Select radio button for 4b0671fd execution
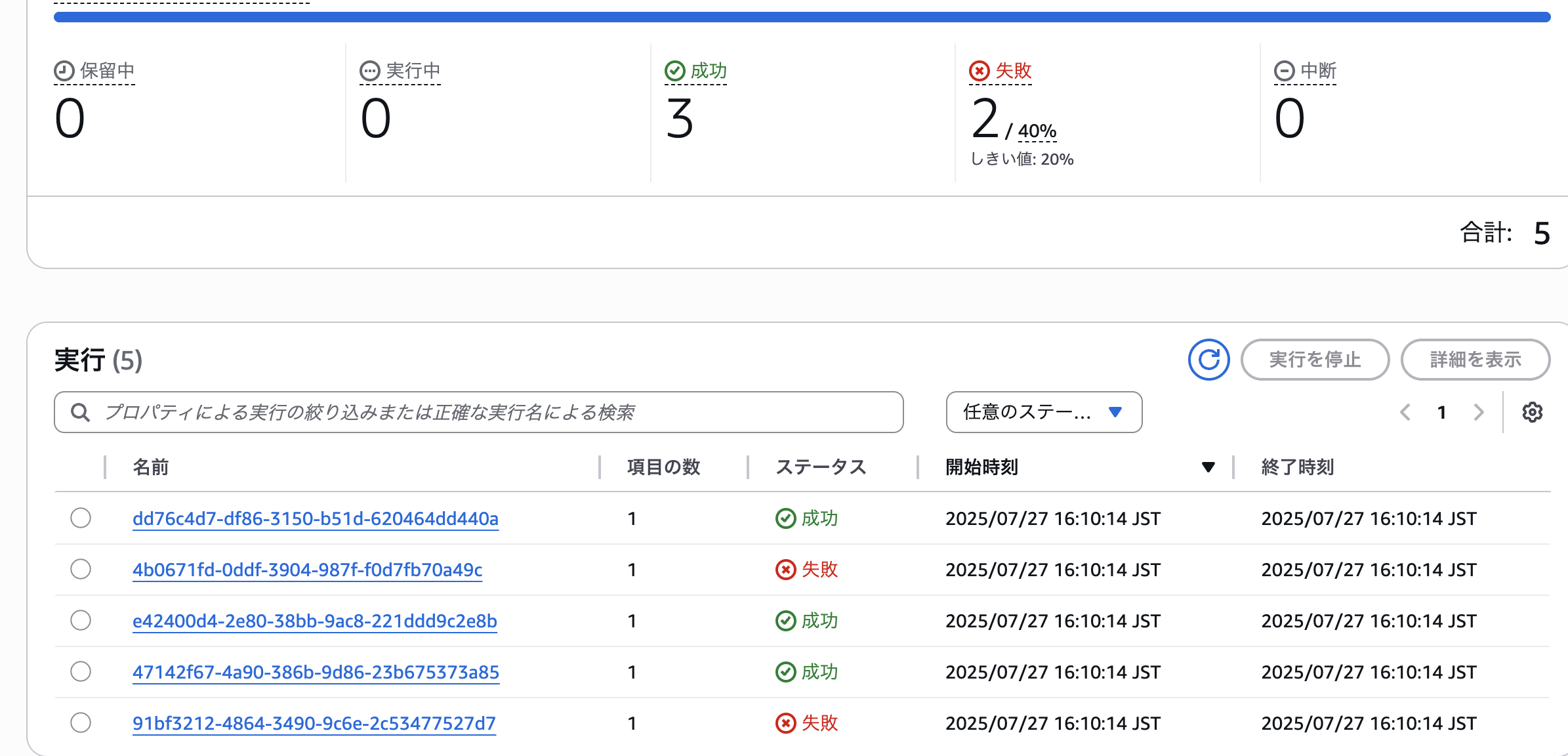 pyautogui.click(x=81, y=569)
